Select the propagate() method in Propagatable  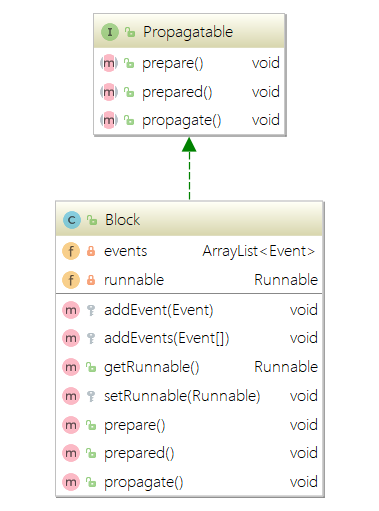tap(189, 120)
